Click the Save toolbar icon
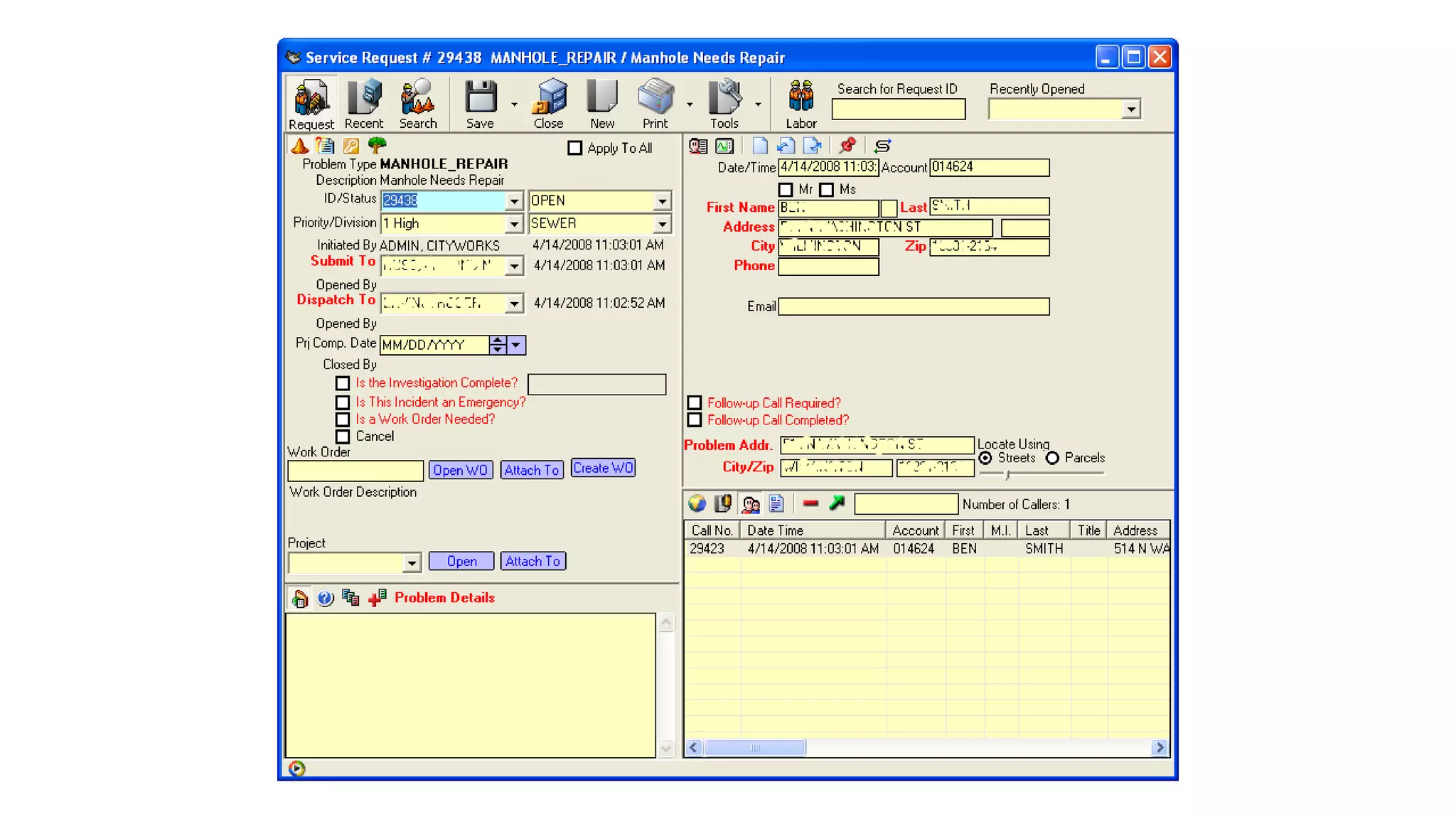Viewport: 1456px width, 819px height. (x=481, y=98)
